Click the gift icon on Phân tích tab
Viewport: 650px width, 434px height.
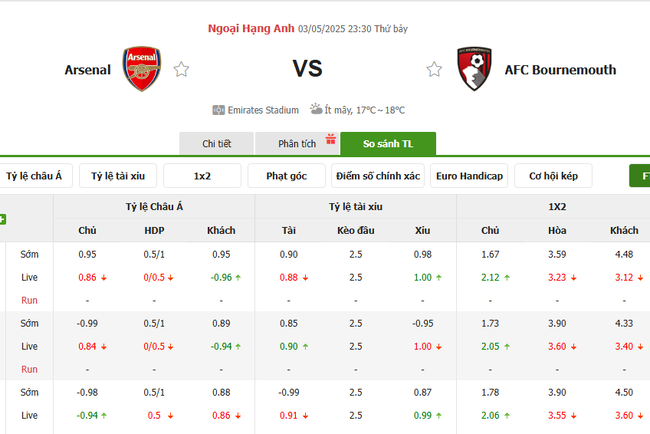point(330,139)
